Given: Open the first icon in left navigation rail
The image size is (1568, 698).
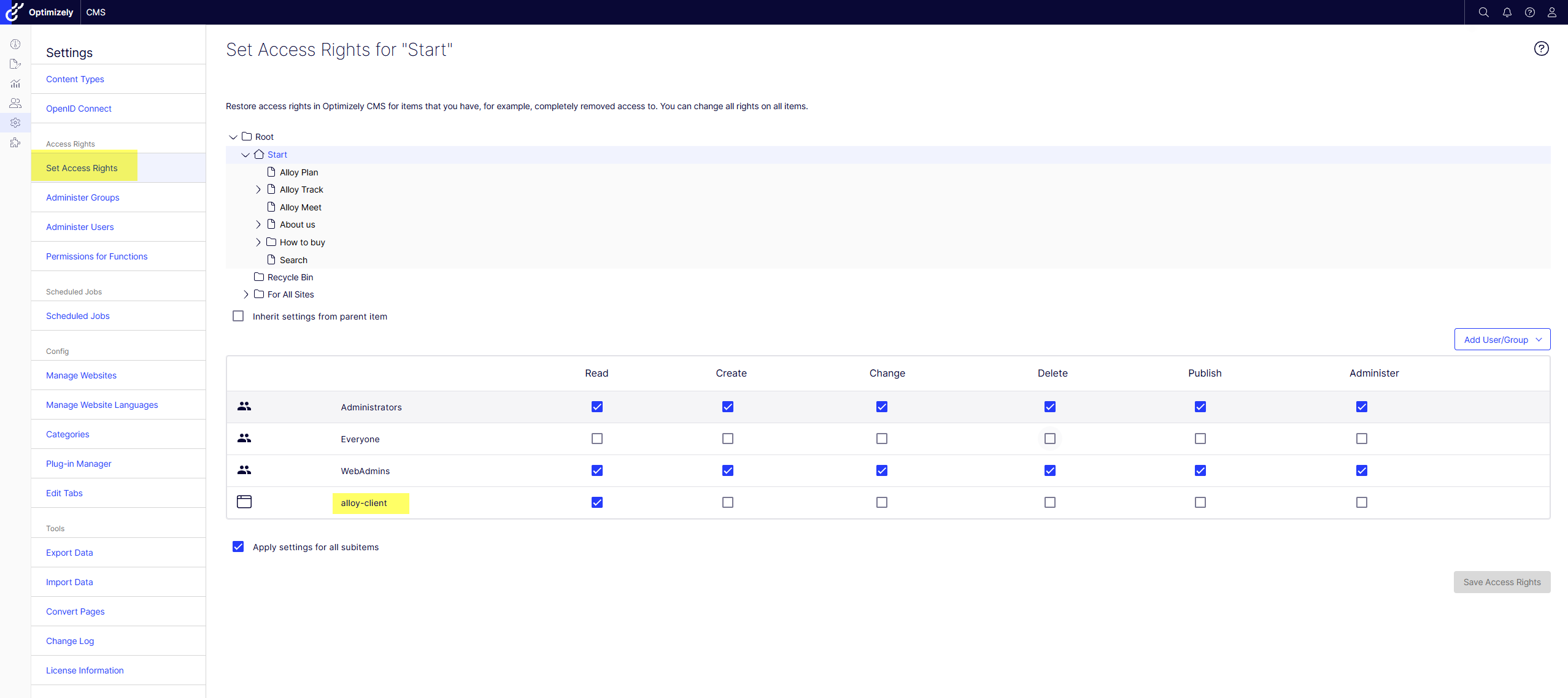Looking at the screenshot, I should (15, 44).
